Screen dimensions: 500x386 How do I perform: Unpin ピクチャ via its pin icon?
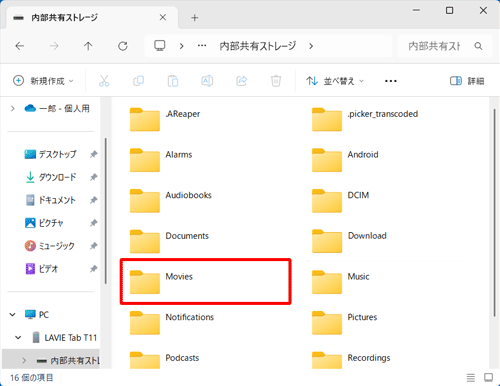click(93, 223)
